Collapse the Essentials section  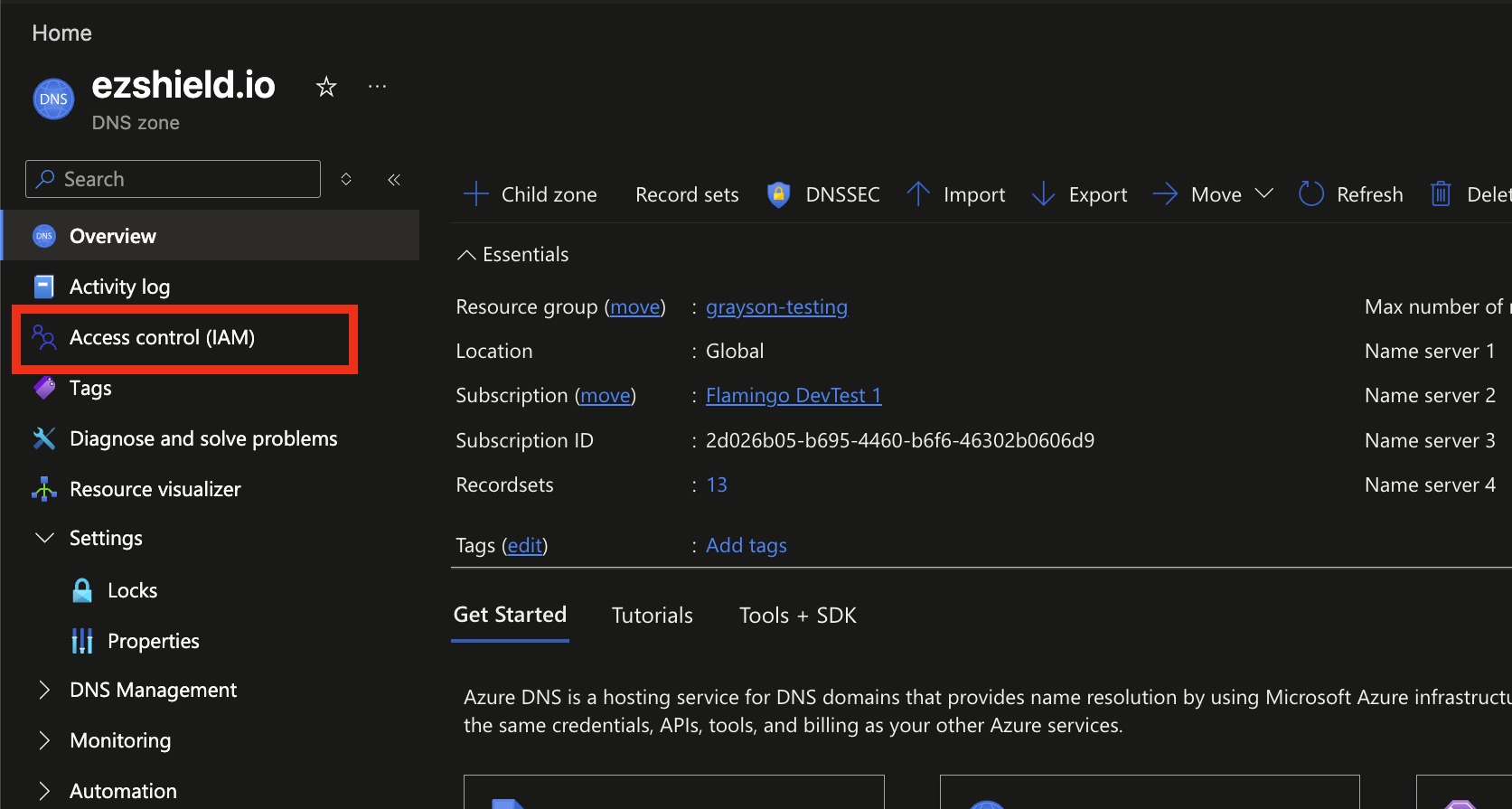tap(466, 255)
